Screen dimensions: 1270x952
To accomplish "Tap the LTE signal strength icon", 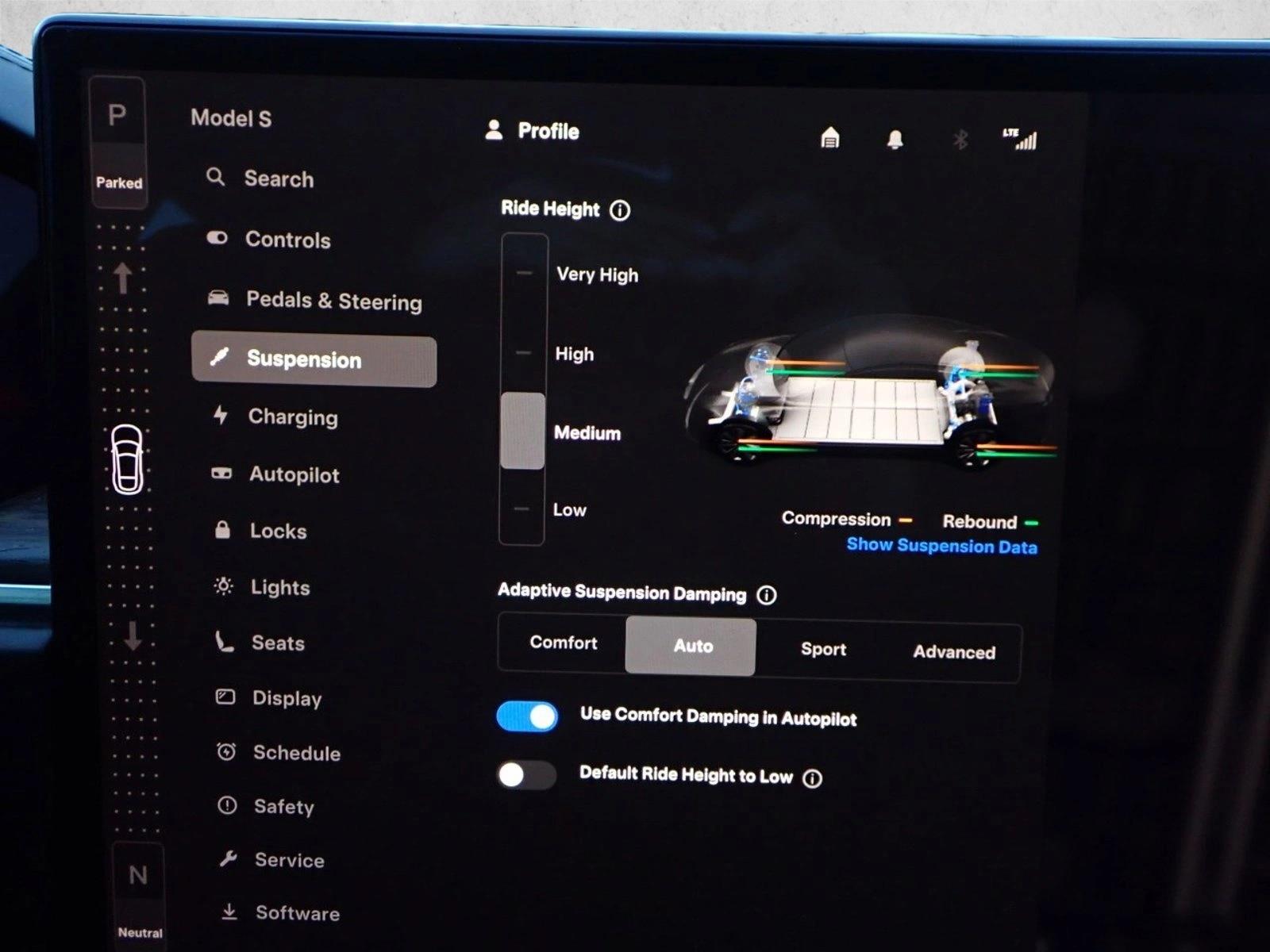I will [x=1020, y=140].
